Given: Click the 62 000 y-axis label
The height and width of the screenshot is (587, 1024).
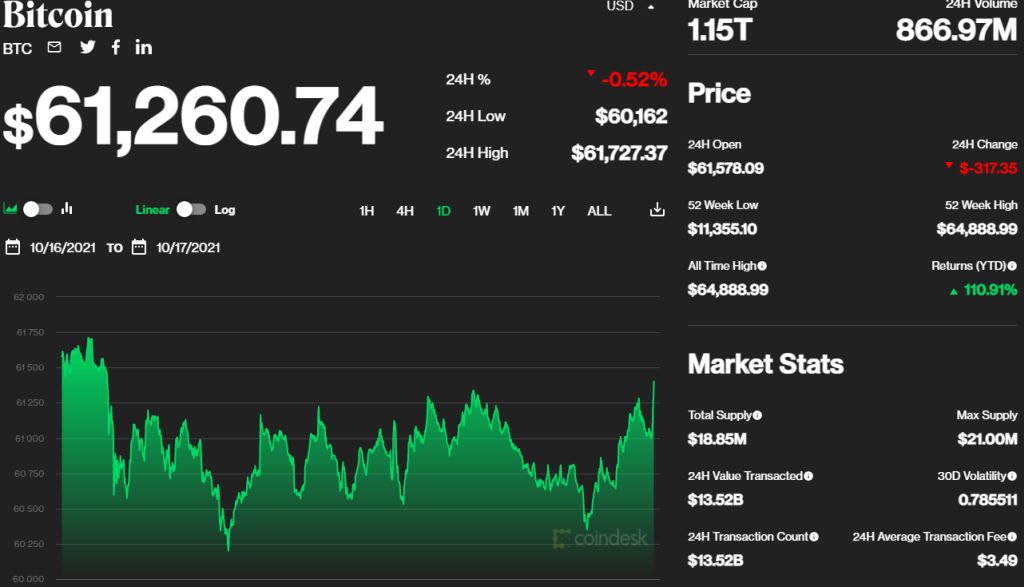Looking at the screenshot, I should tap(29, 297).
